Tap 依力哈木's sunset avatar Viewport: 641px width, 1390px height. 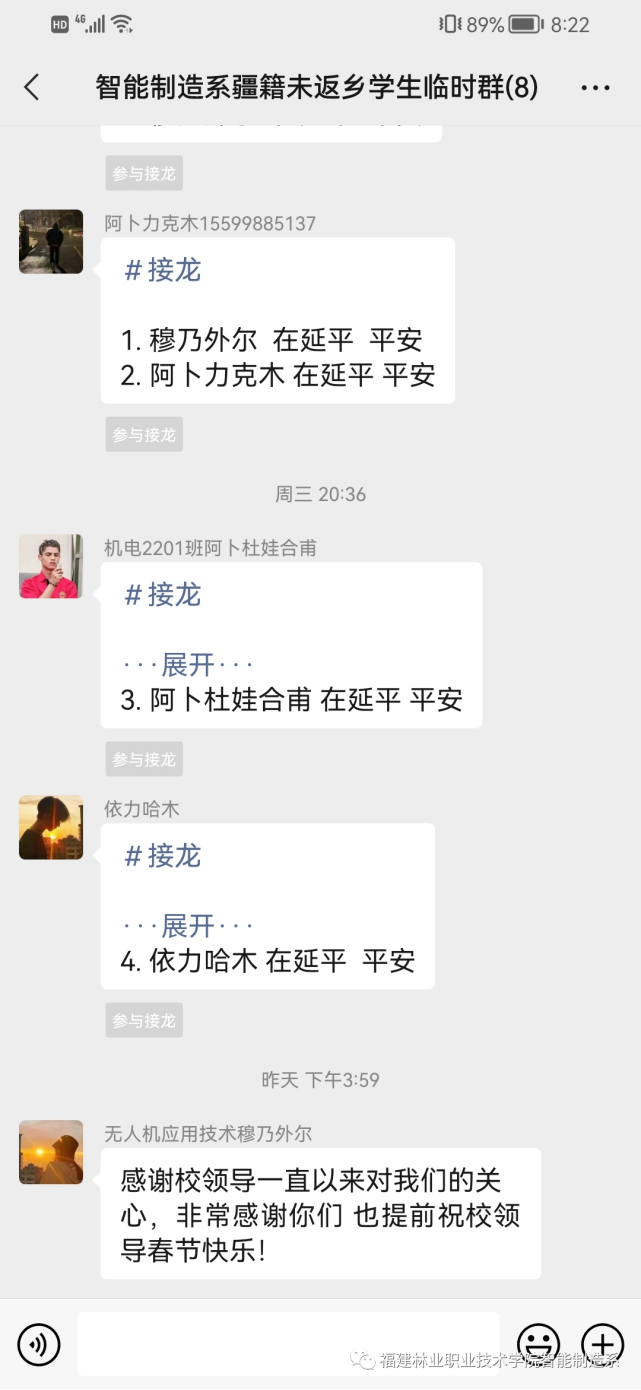click(51, 827)
